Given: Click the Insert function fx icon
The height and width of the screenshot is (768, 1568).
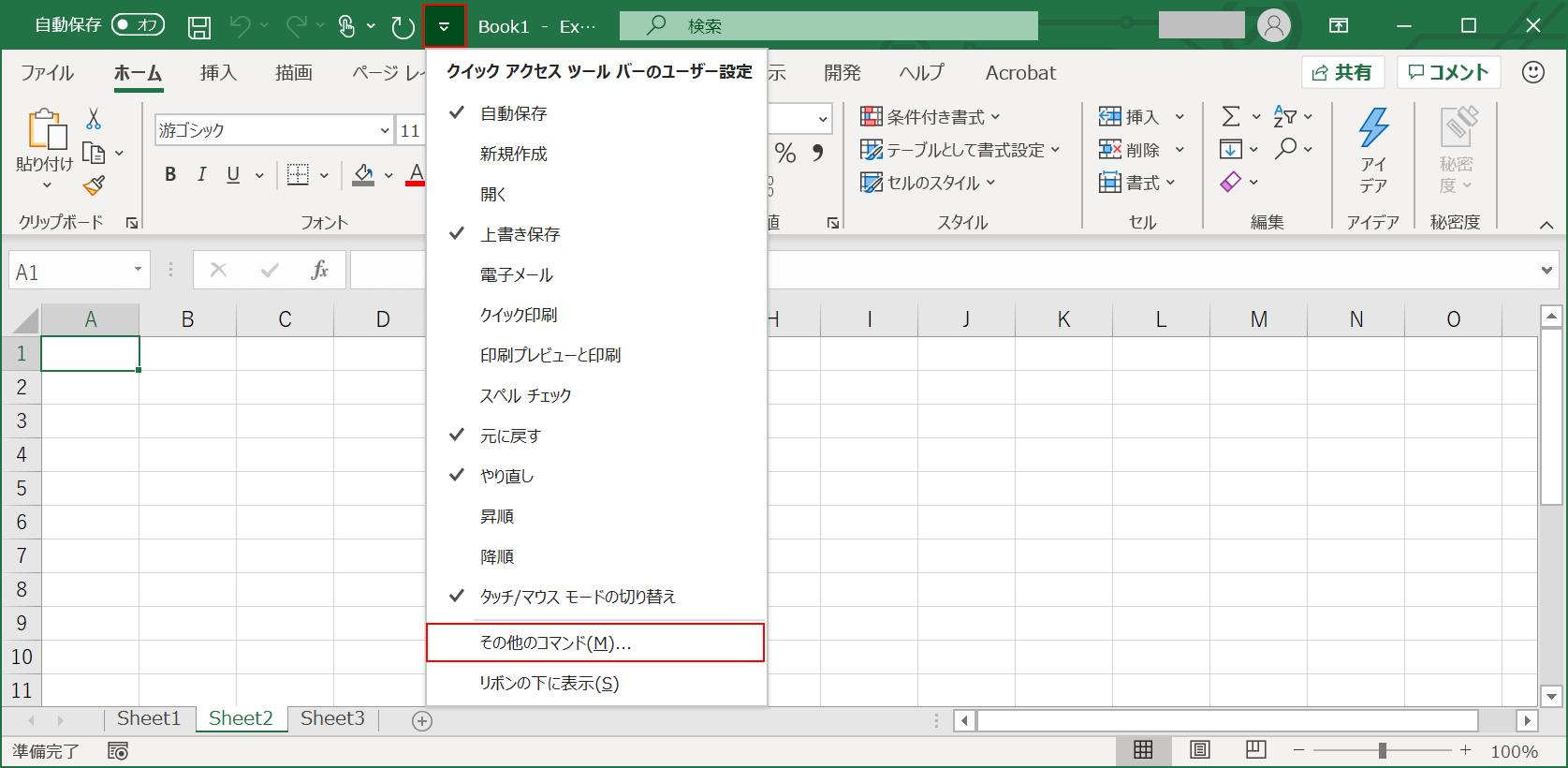Looking at the screenshot, I should click(x=319, y=271).
